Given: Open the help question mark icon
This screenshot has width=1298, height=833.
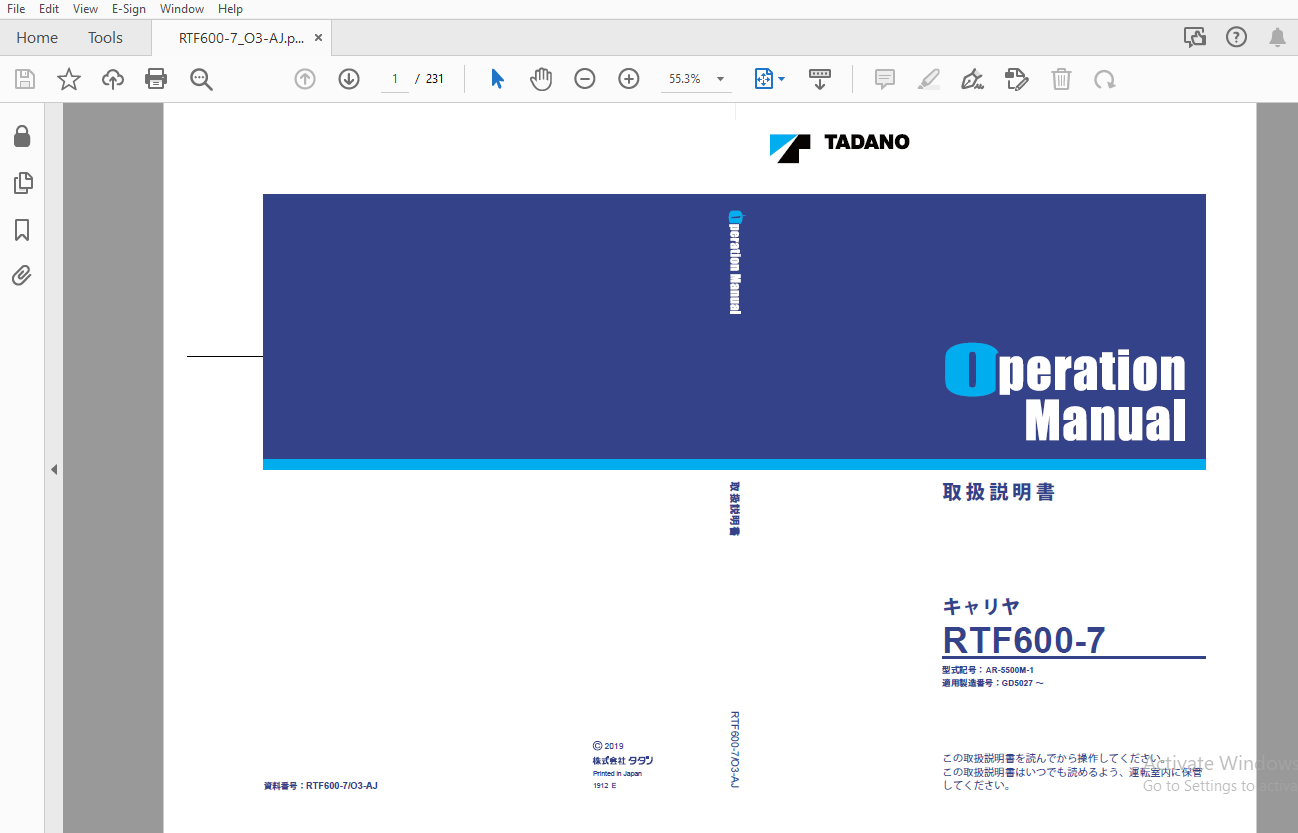Looking at the screenshot, I should pos(1236,38).
